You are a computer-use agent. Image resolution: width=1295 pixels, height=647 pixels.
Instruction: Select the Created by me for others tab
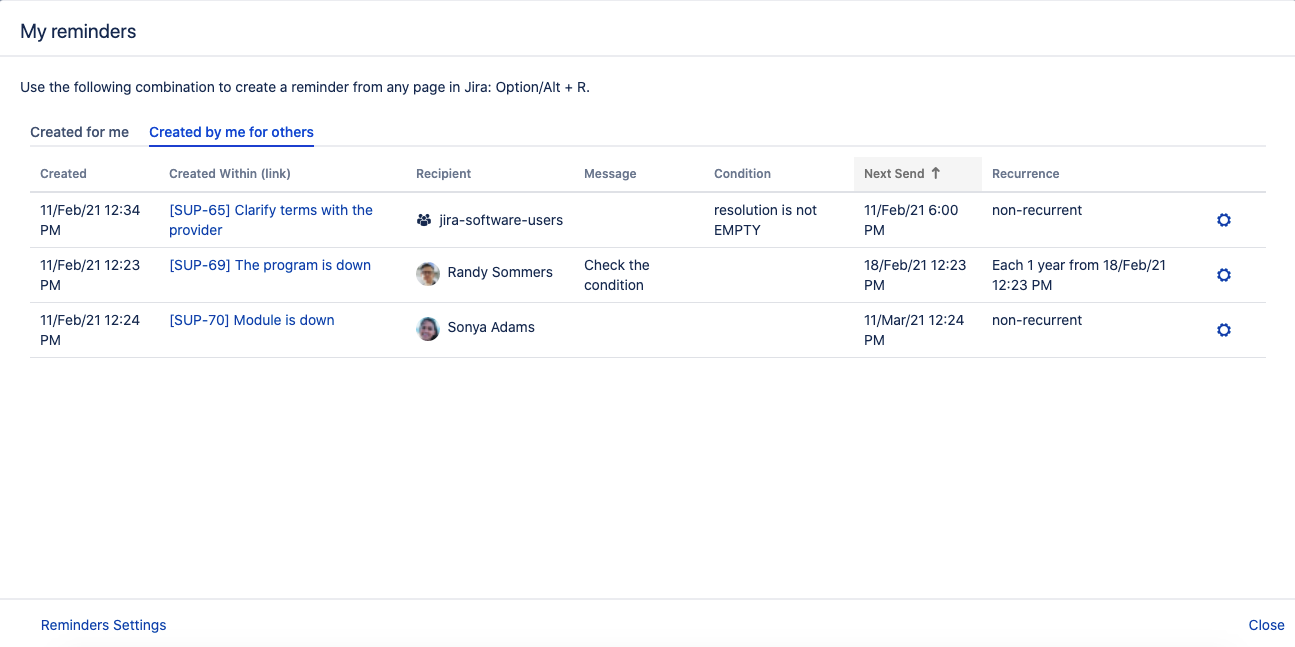[x=231, y=132]
